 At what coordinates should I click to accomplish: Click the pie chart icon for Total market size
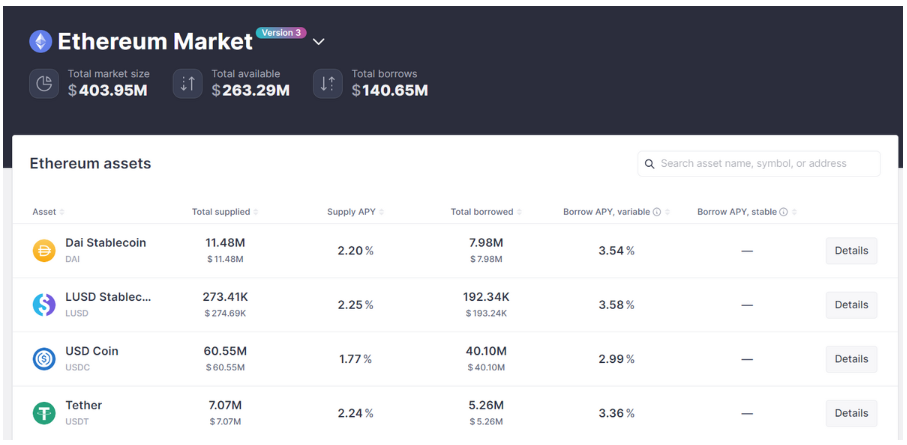[44, 83]
